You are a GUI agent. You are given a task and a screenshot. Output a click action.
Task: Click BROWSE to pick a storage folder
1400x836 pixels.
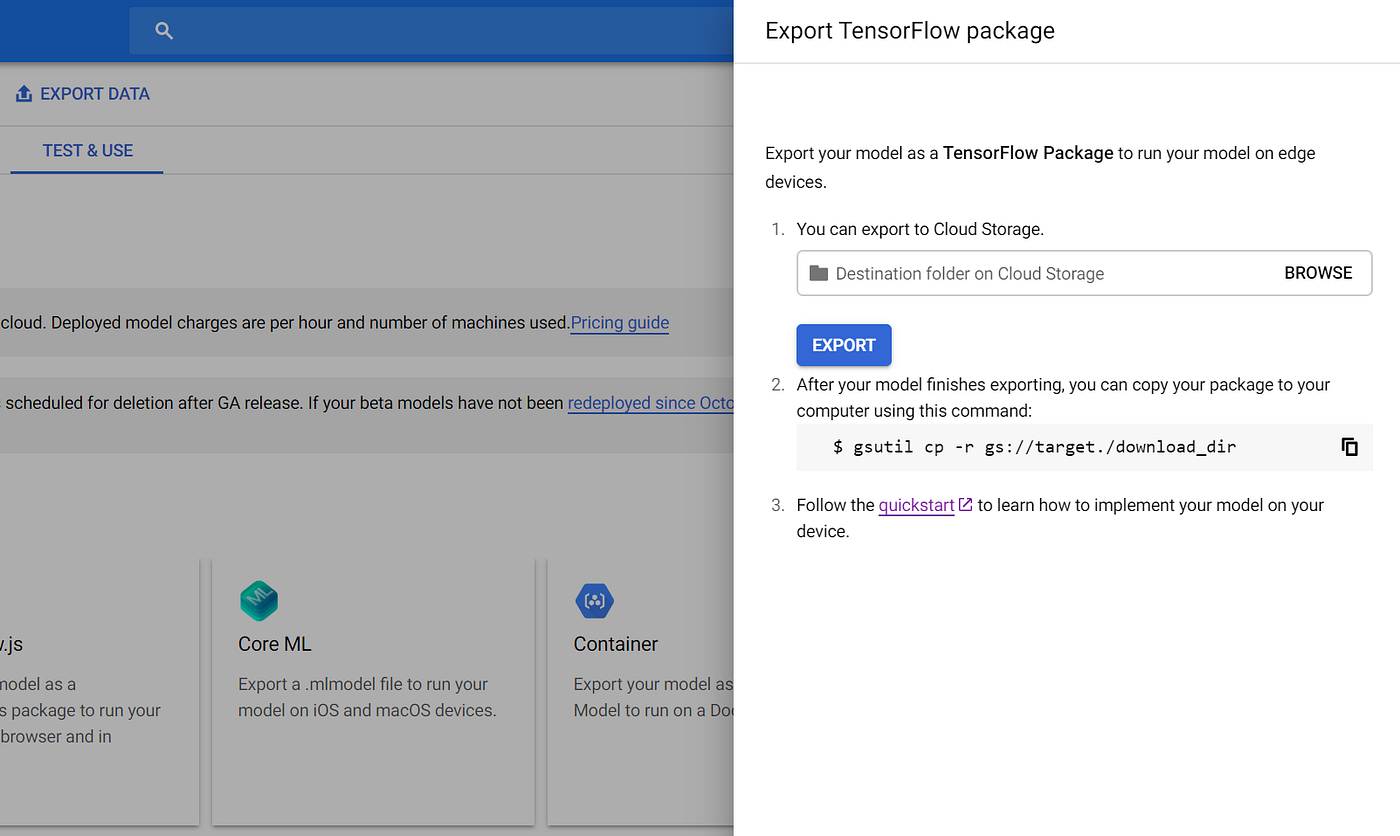pyautogui.click(x=1318, y=273)
